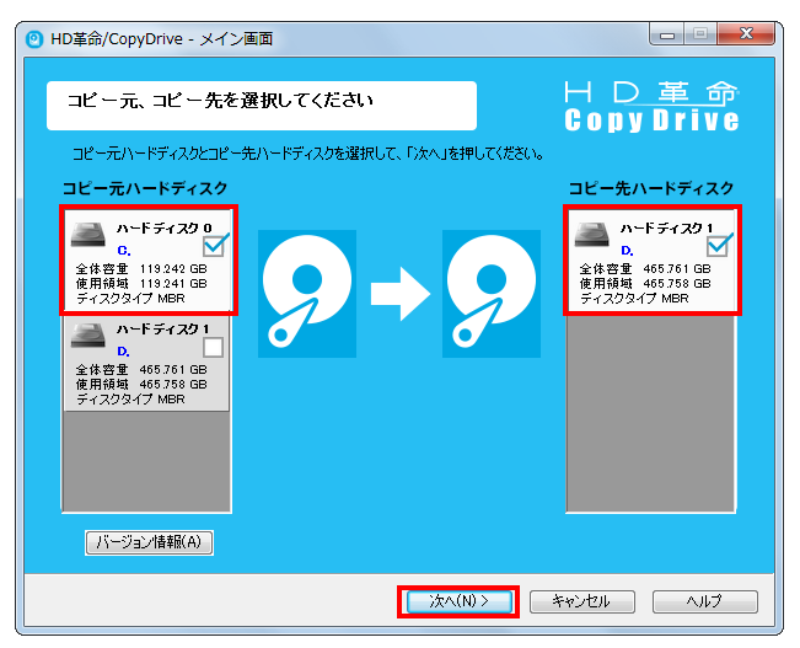Click the HD革命 CopyDrive logo
This screenshot has width=800, height=648.
coord(652,107)
